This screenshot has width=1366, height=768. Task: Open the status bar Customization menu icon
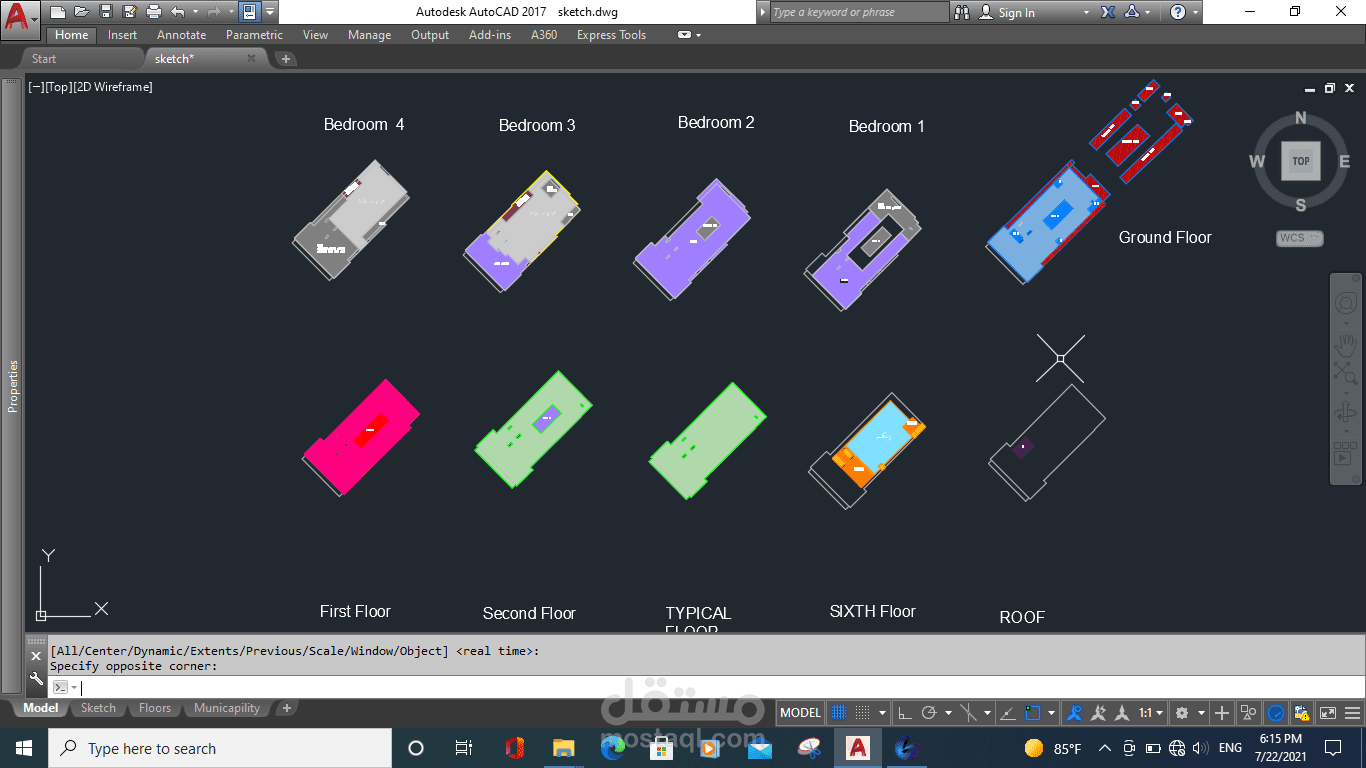(x=1352, y=713)
